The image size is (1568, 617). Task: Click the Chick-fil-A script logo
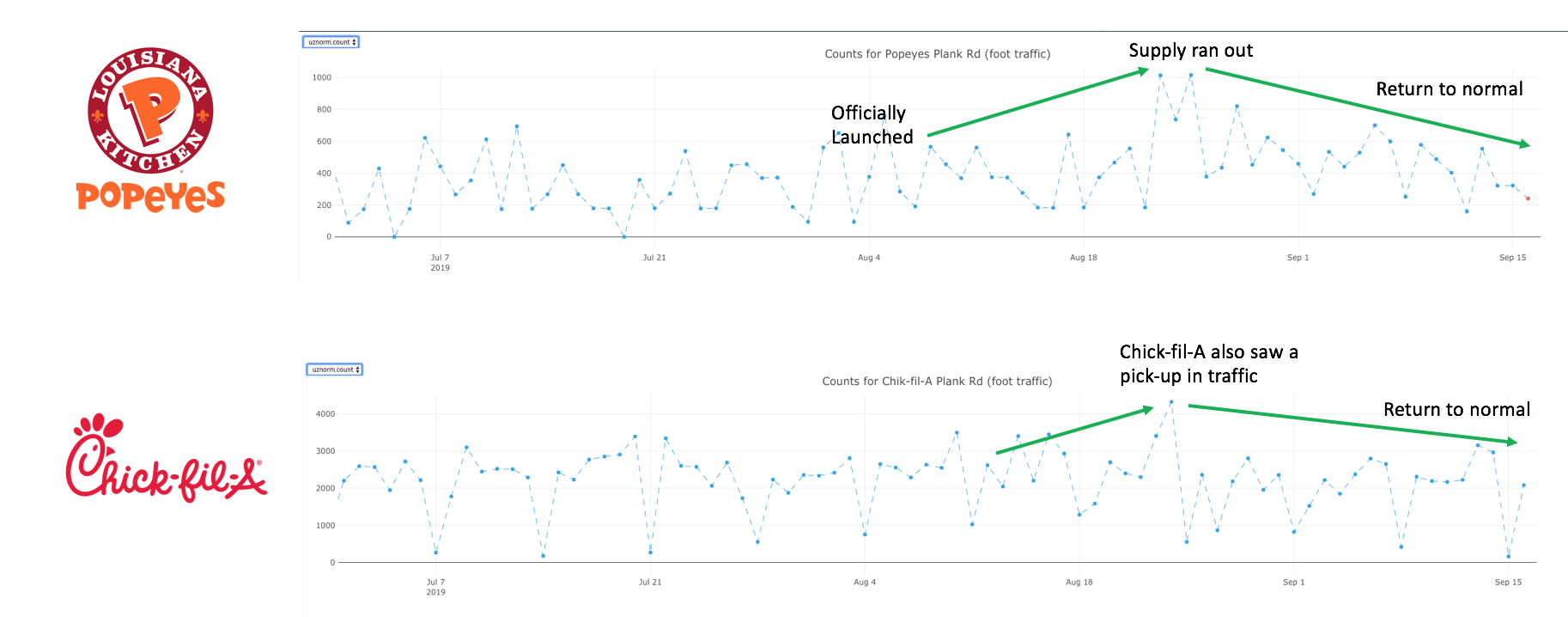pyautogui.click(x=166, y=458)
